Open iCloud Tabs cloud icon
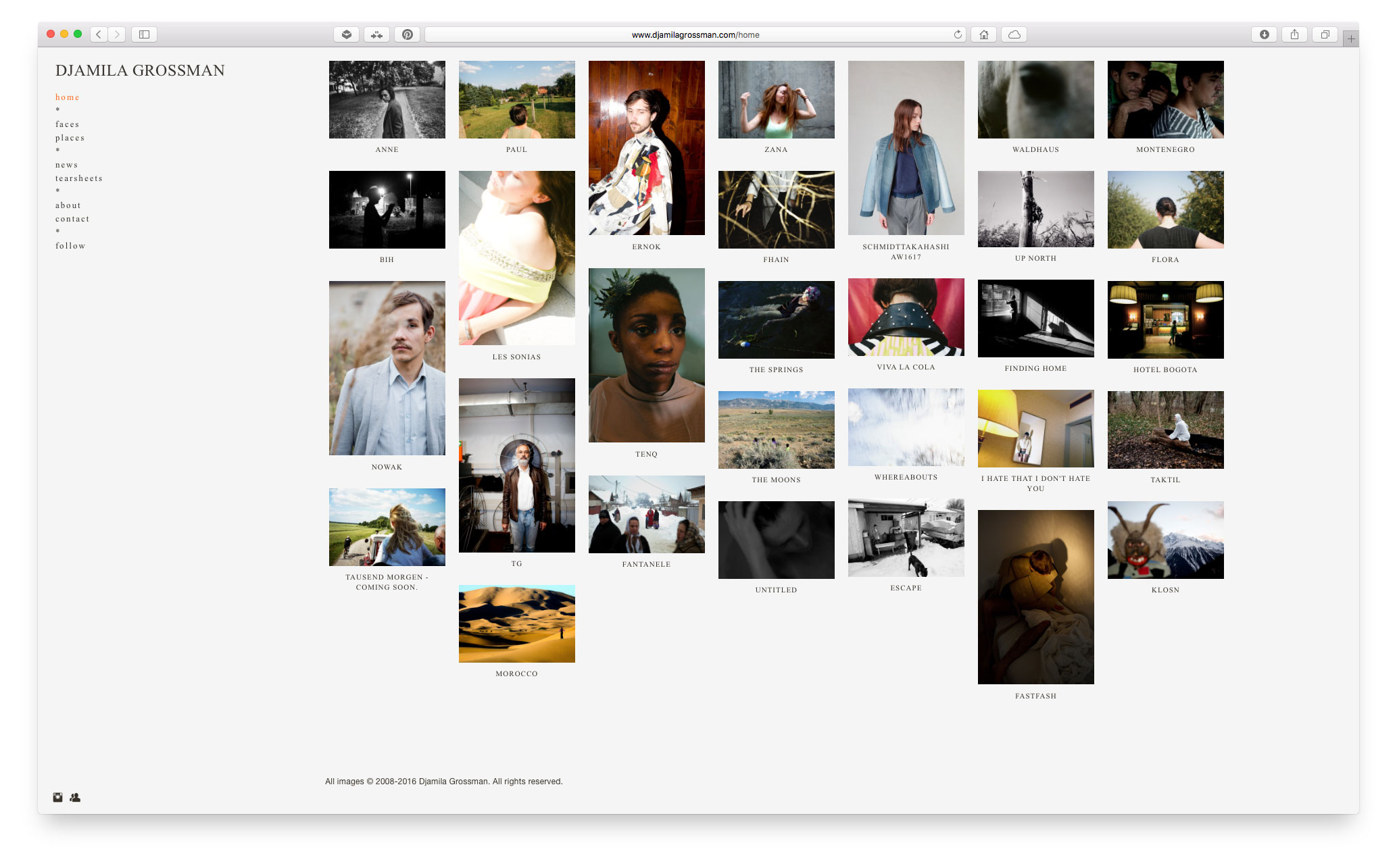Image resolution: width=1397 pixels, height=868 pixels. coord(1014,34)
